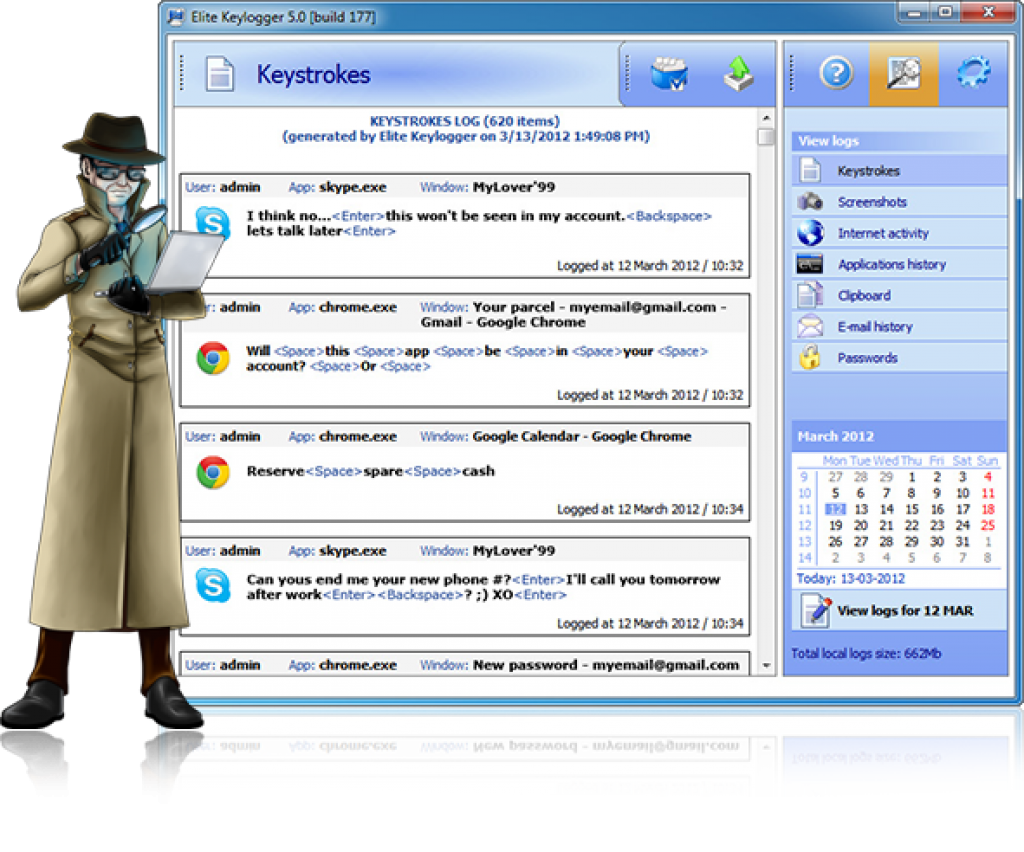Open E-mail history logs

(x=899, y=326)
